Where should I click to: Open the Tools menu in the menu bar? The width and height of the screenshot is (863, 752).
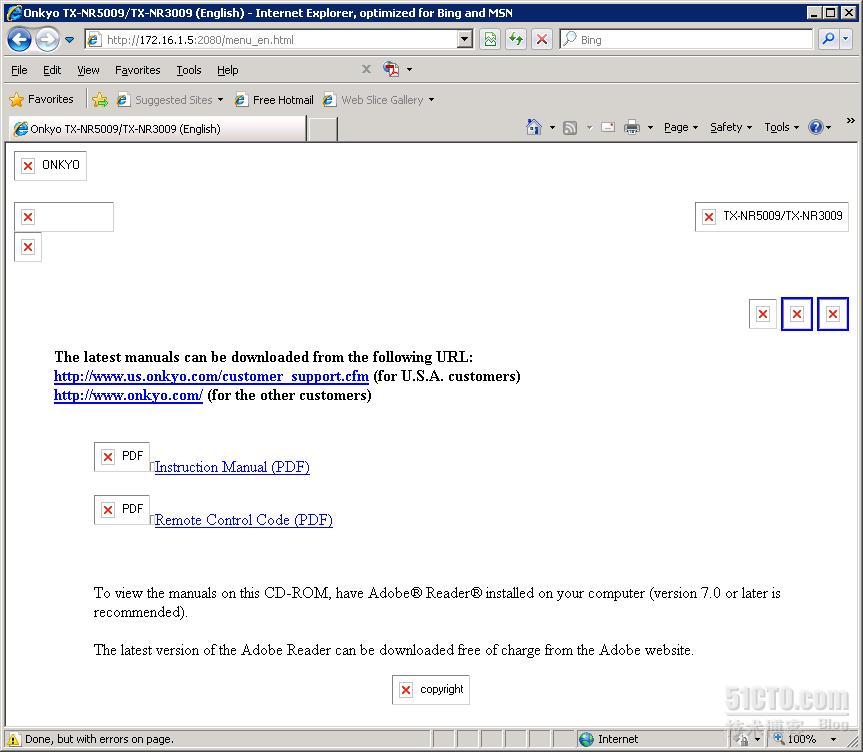[189, 70]
